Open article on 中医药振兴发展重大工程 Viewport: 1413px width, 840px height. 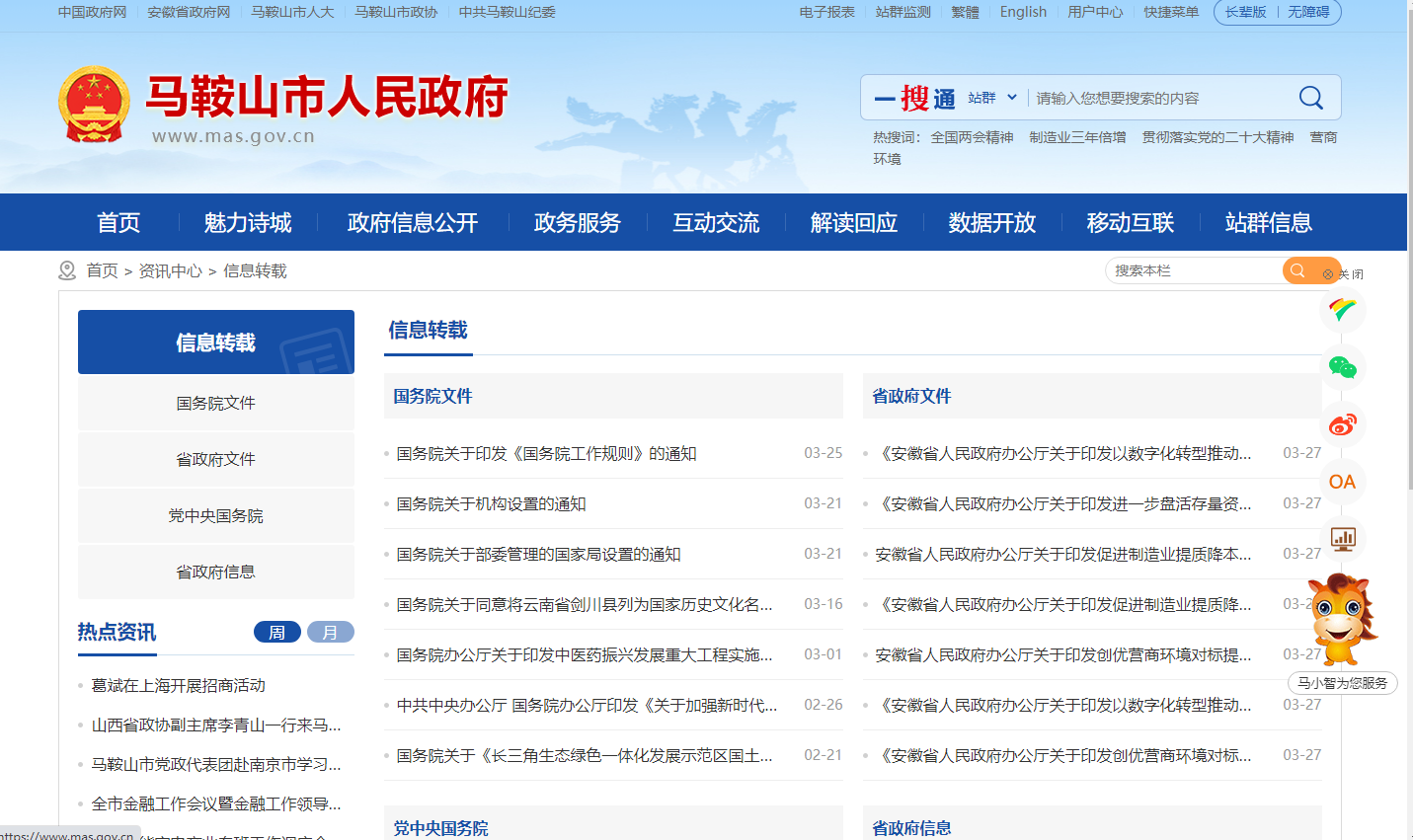point(585,654)
